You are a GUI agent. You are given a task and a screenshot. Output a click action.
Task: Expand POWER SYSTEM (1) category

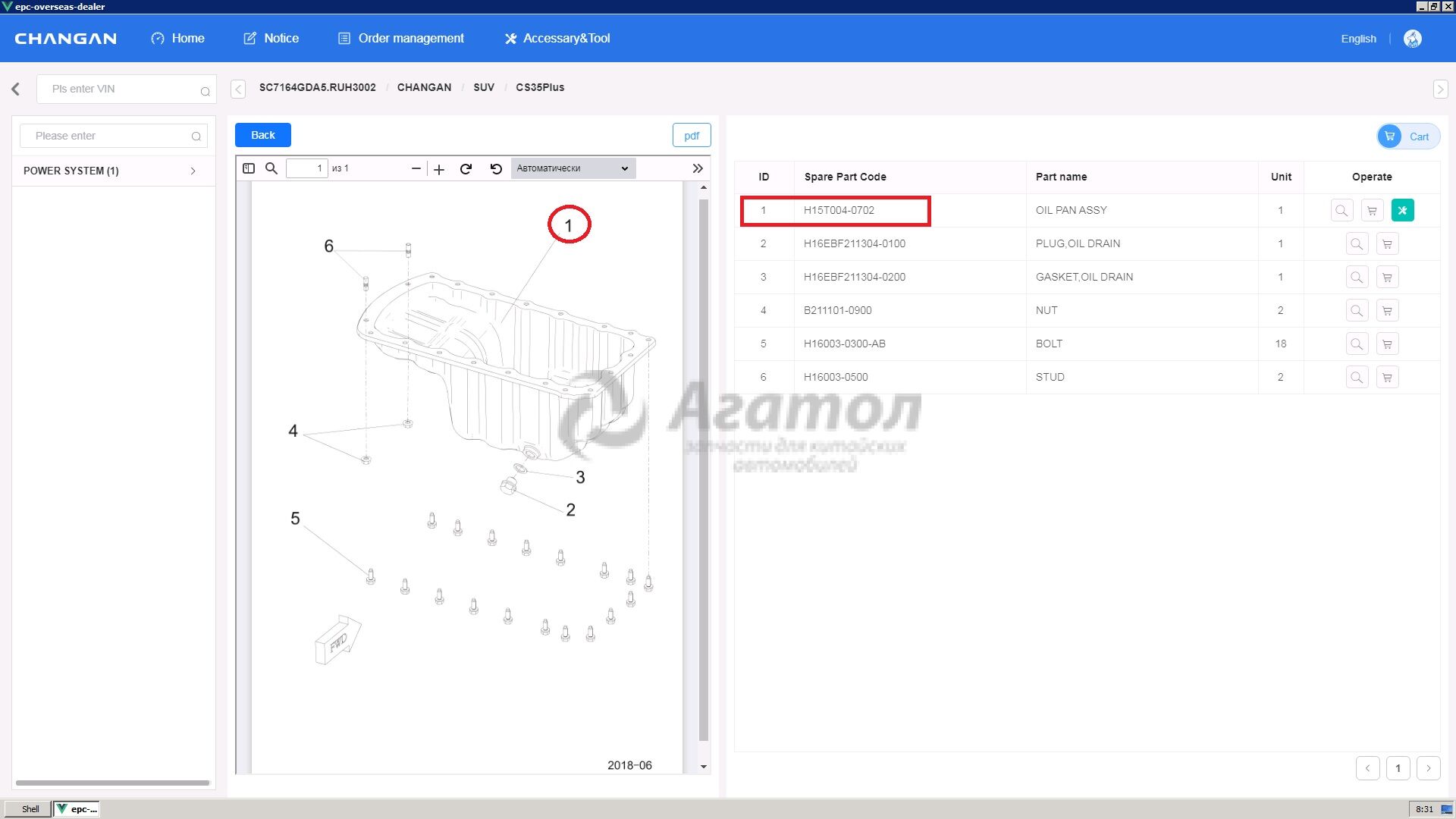pos(193,171)
